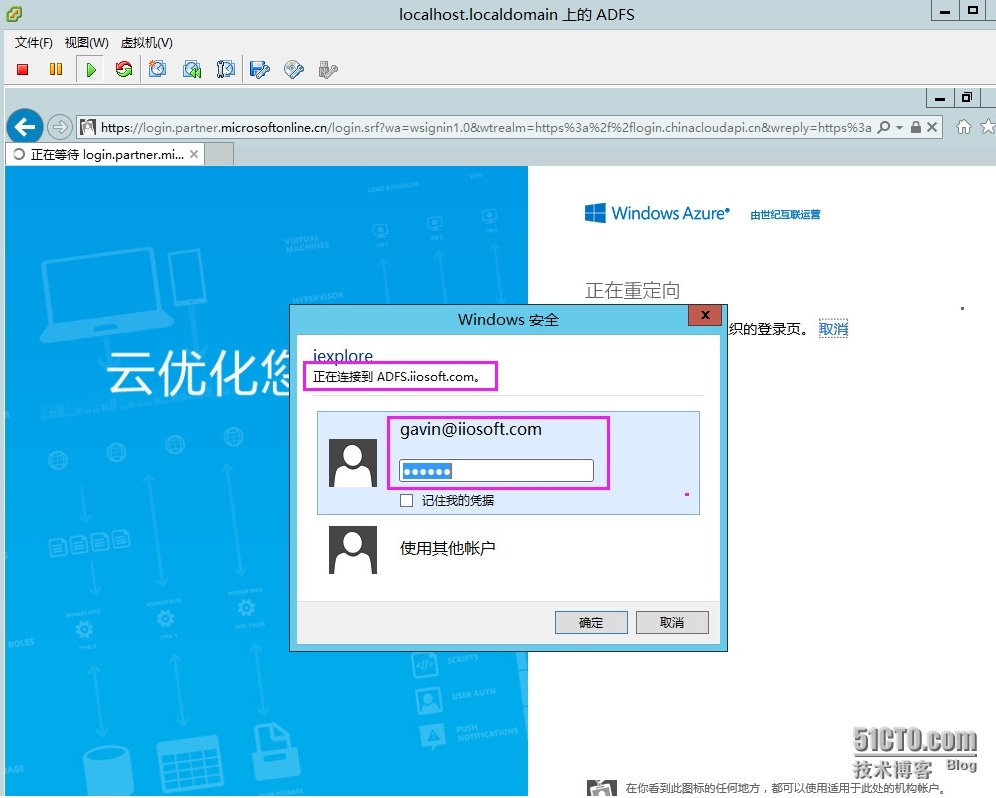The width and height of the screenshot is (996, 798).
Task: Click the gavin@iiosoft.com username text
Action: tap(471, 429)
